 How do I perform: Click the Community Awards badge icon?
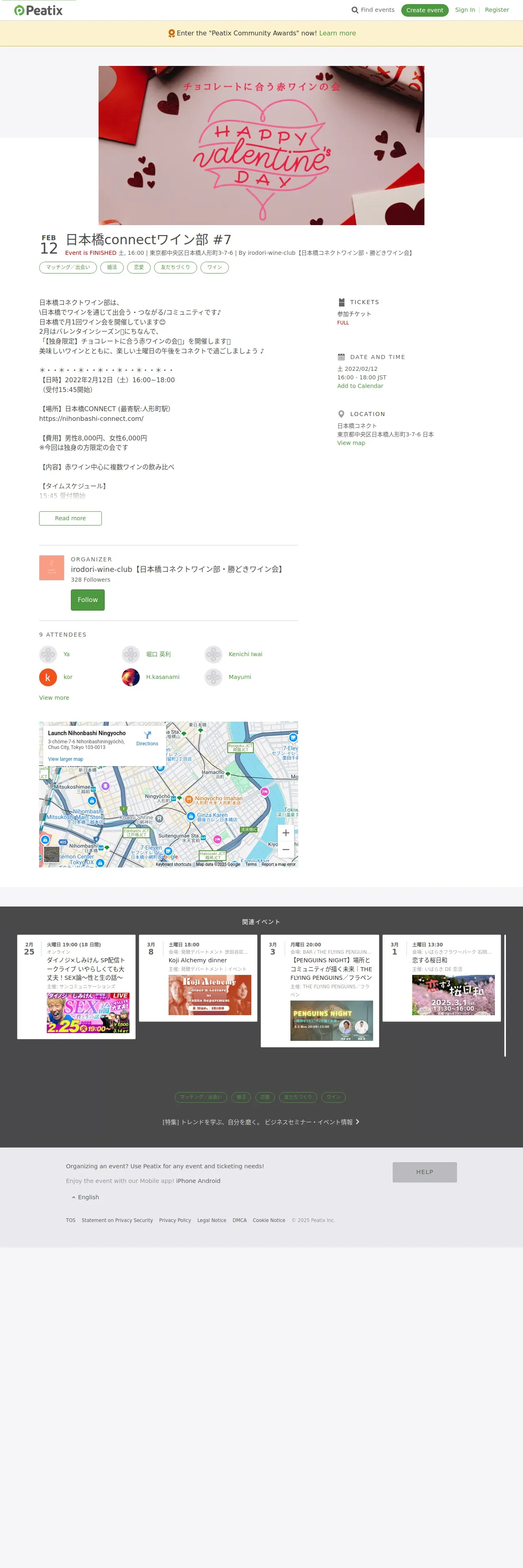[x=172, y=33]
